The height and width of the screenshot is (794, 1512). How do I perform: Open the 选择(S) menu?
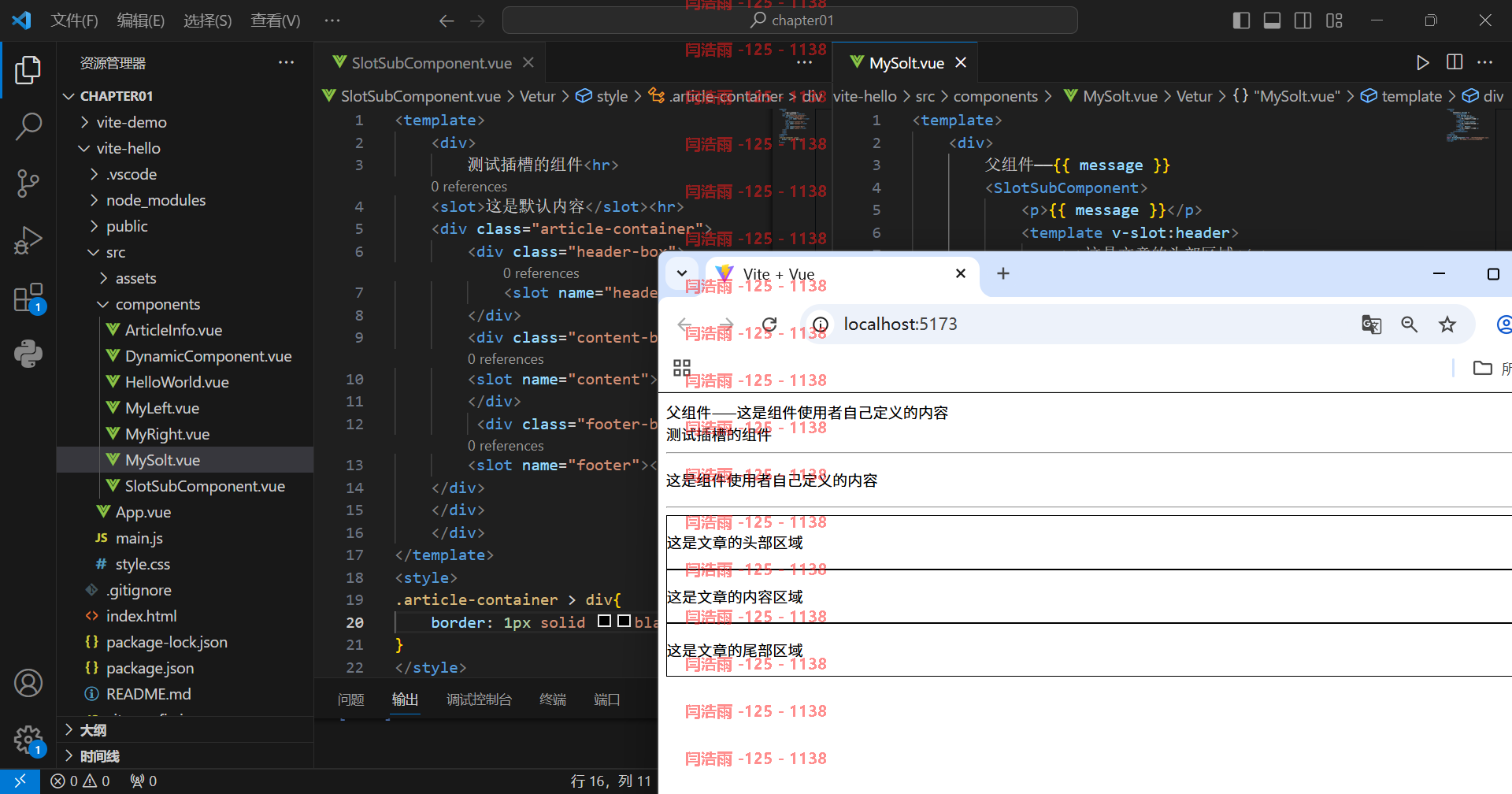[208, 20]
